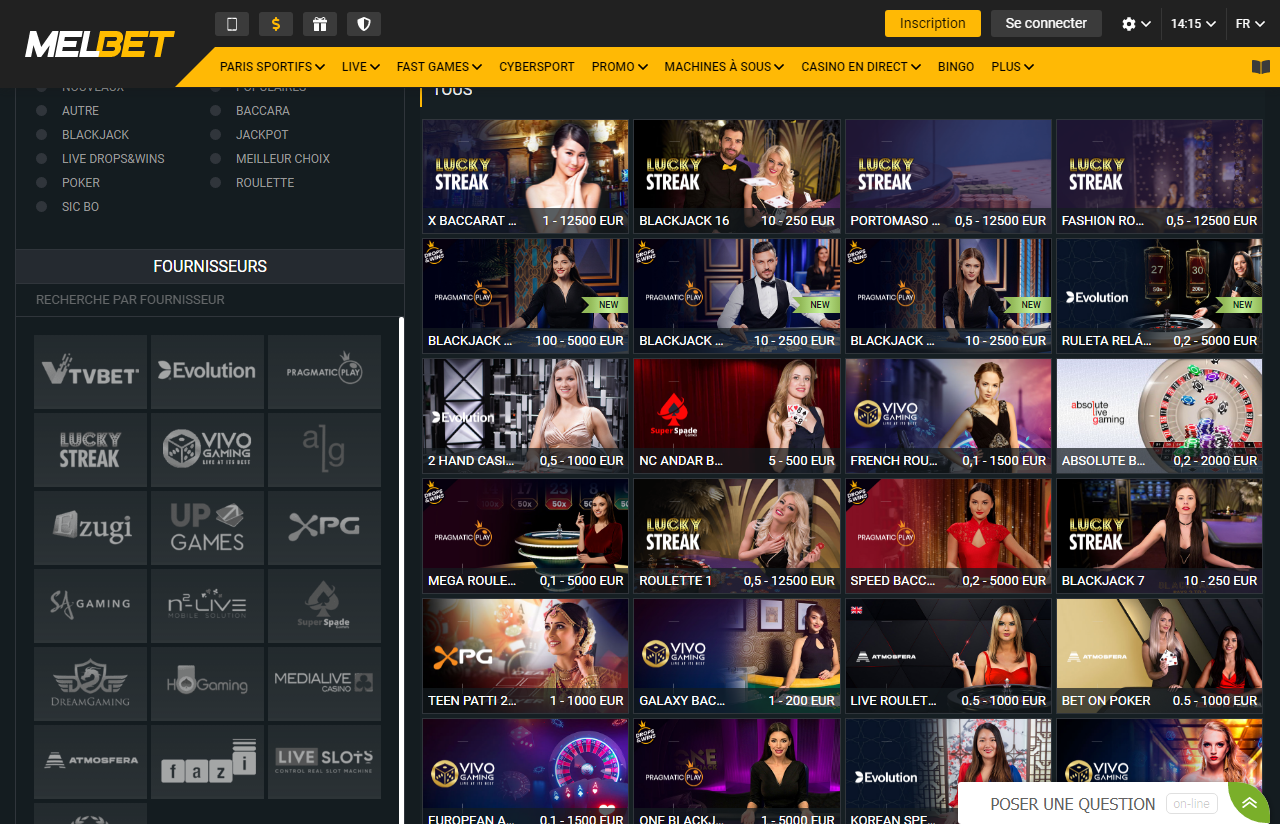Open the BET ON POKER game
Viewport: 1280px width, 824px height.
(x=1159, y=657)
